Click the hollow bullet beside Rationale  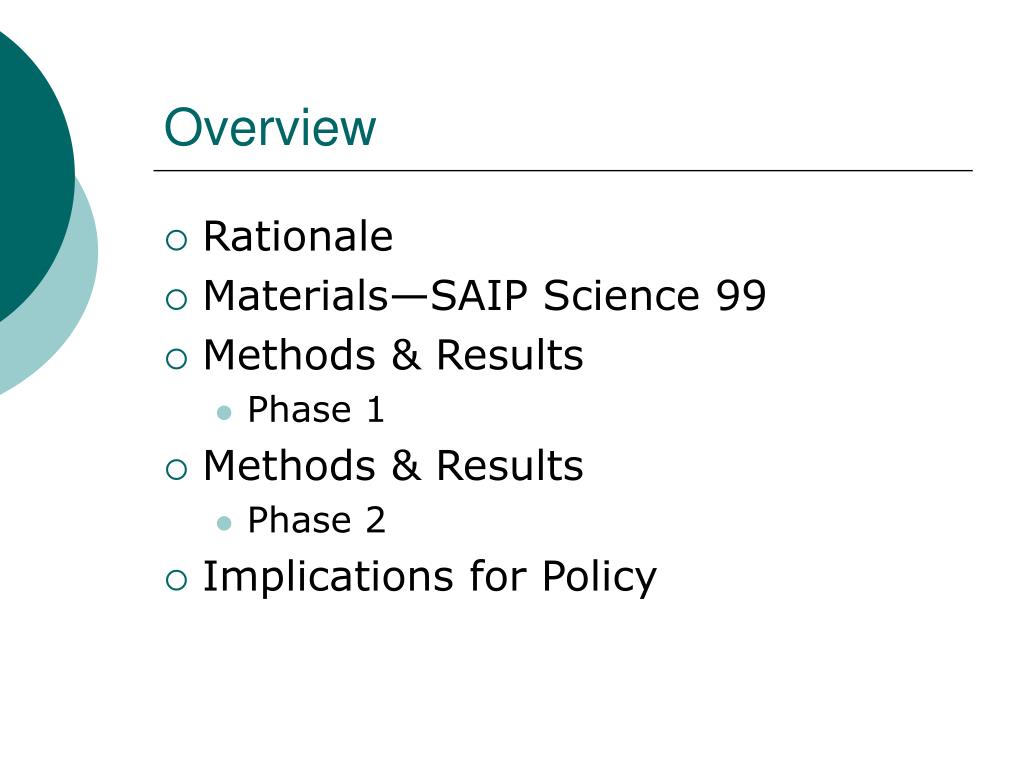[x=176, y=240]
